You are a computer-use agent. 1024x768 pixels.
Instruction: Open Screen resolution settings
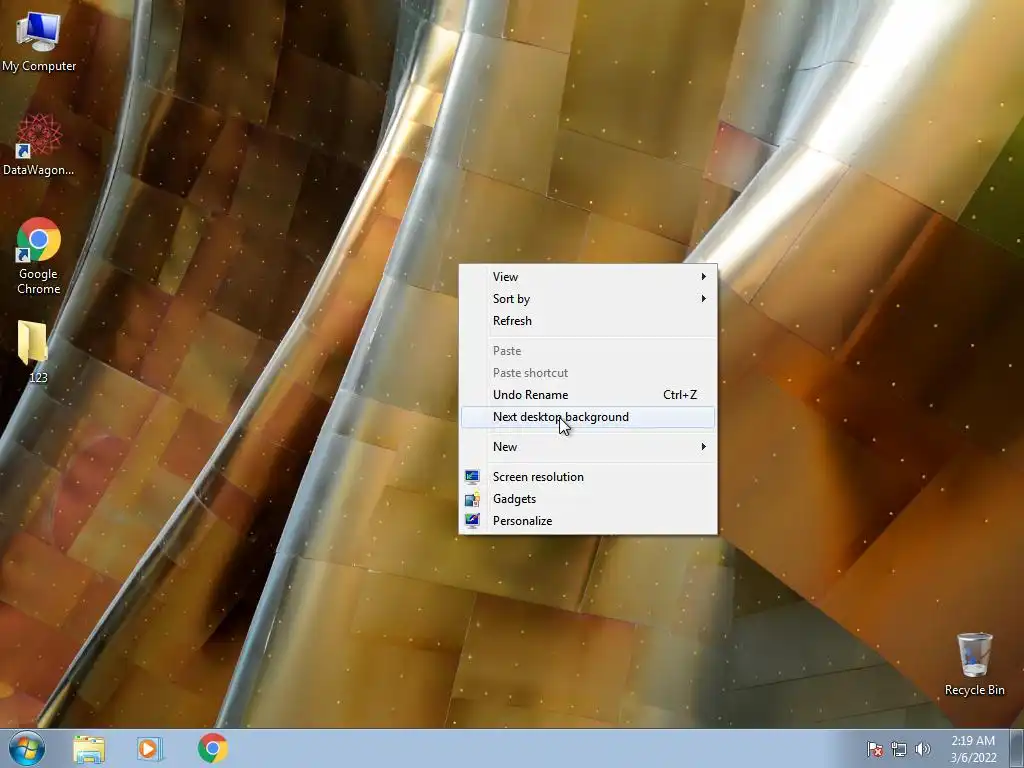click(x=588, y=477)
